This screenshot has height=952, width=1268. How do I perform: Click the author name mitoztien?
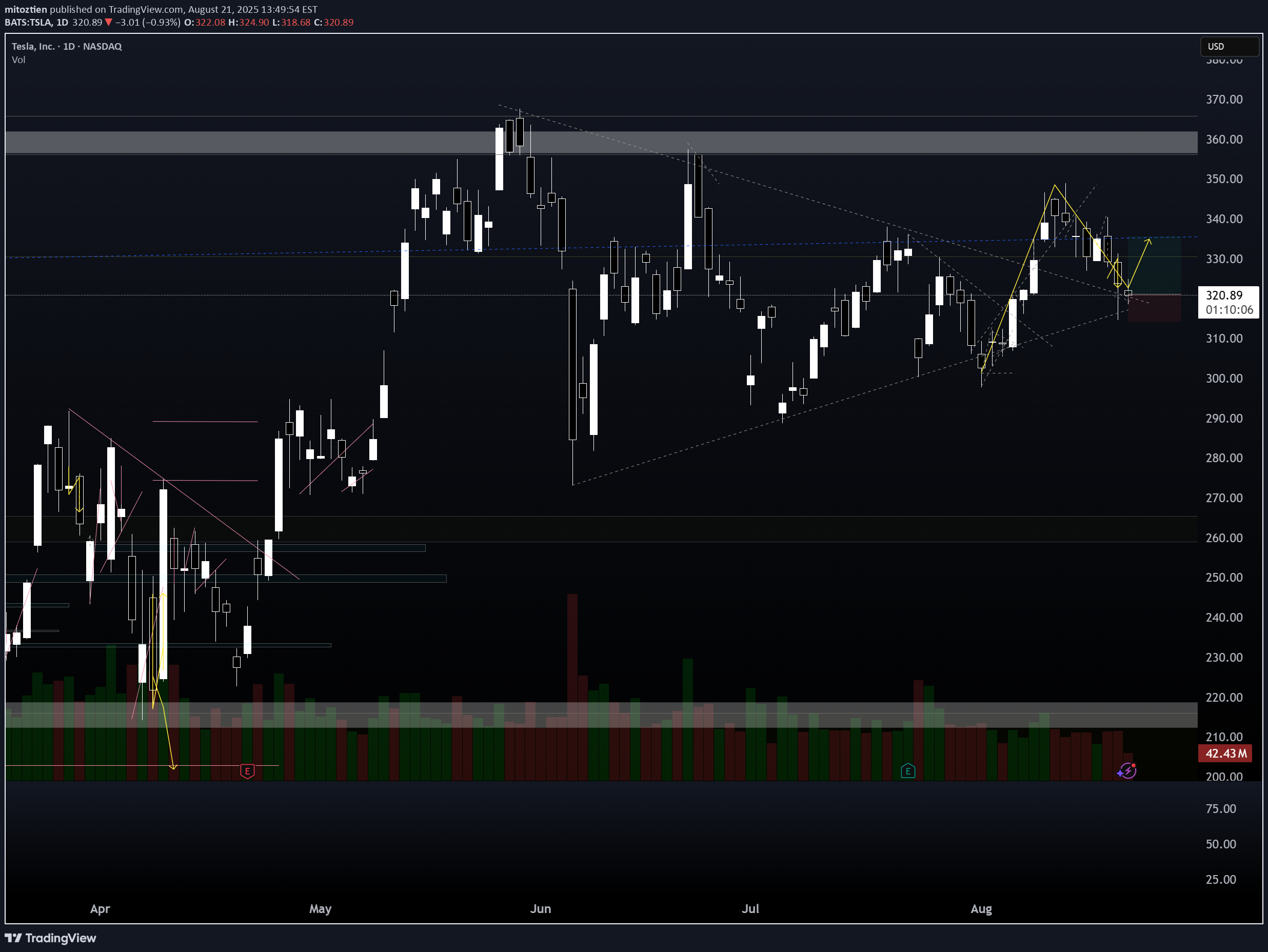[26, 9]
